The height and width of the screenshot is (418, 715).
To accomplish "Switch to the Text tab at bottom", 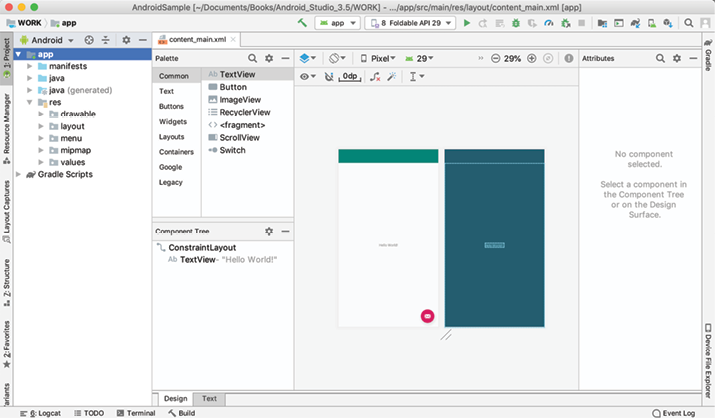I will (209, 398).
